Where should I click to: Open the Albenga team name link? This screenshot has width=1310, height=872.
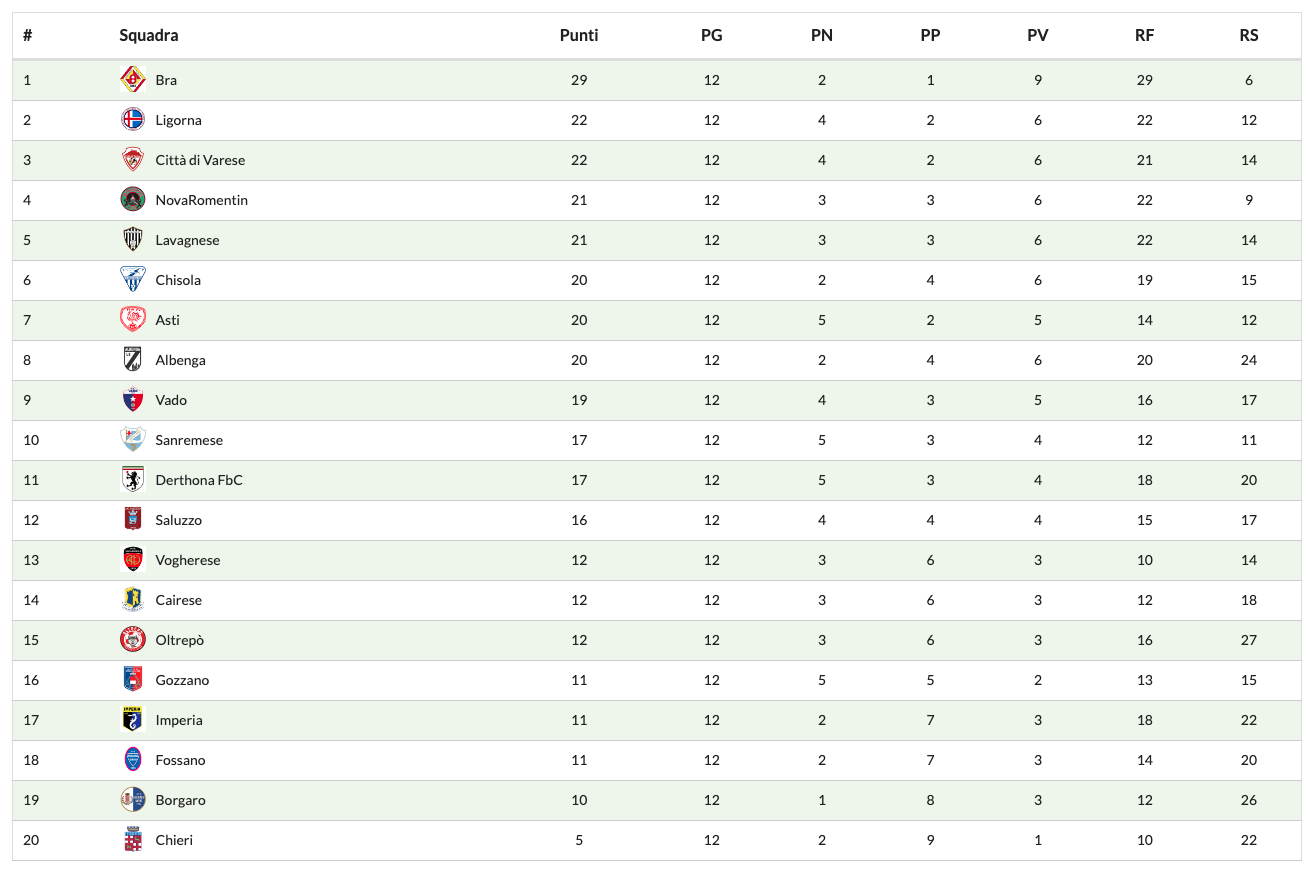coord(180,360)
